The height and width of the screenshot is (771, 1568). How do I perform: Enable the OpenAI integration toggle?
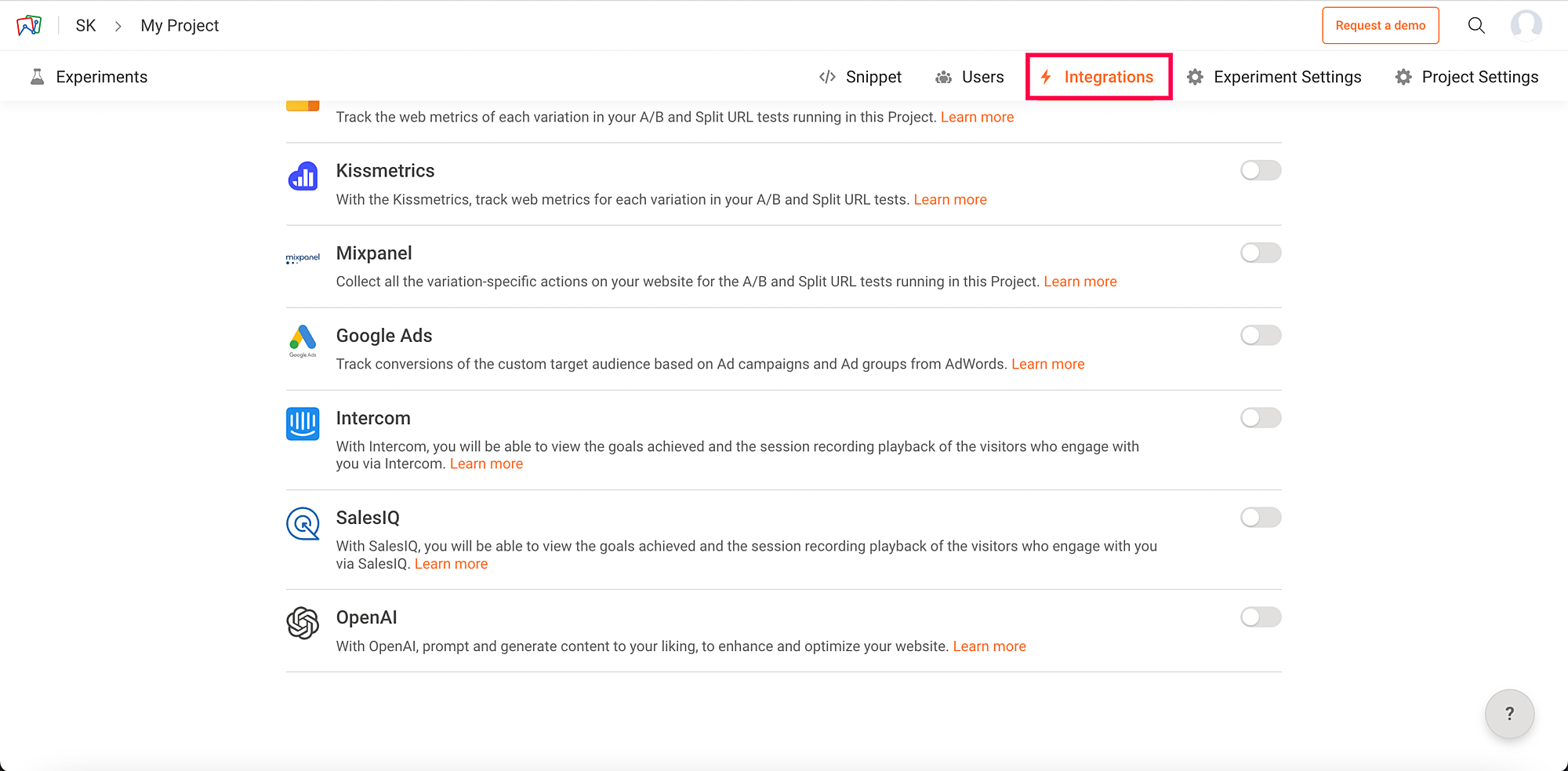point(1260,617)
